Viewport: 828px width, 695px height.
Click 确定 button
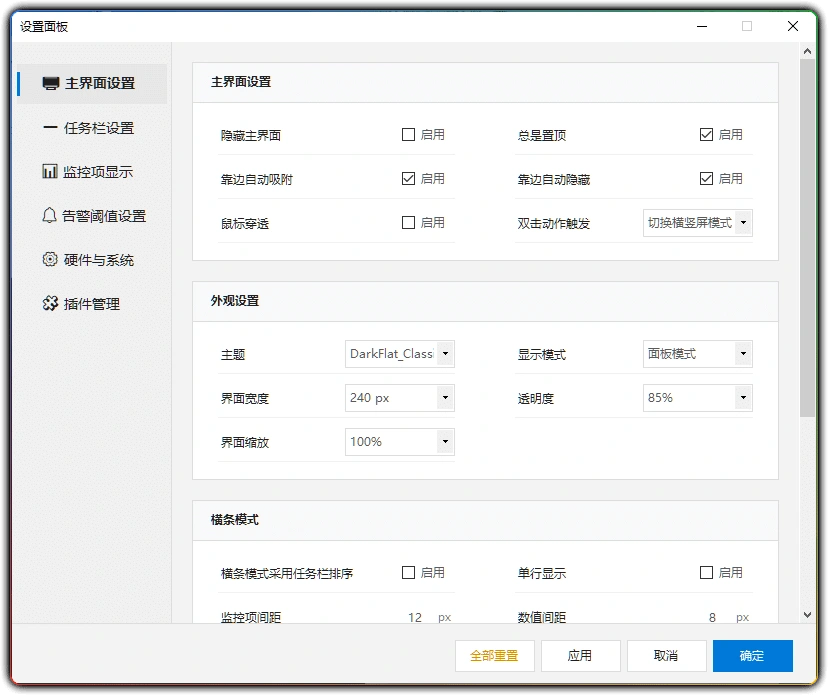pos(752,656)
